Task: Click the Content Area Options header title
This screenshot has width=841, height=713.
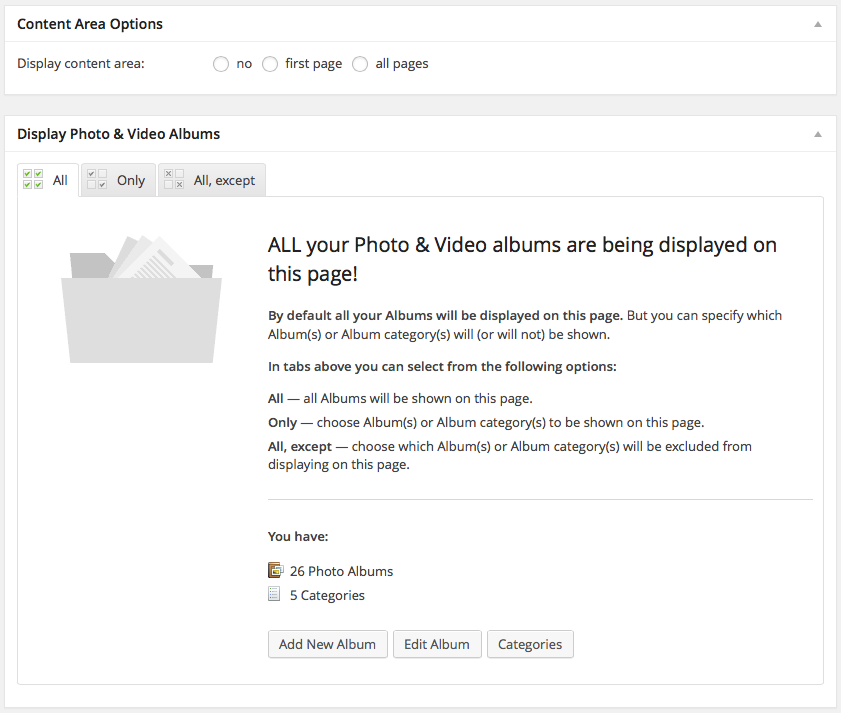Action: (90, 24)
